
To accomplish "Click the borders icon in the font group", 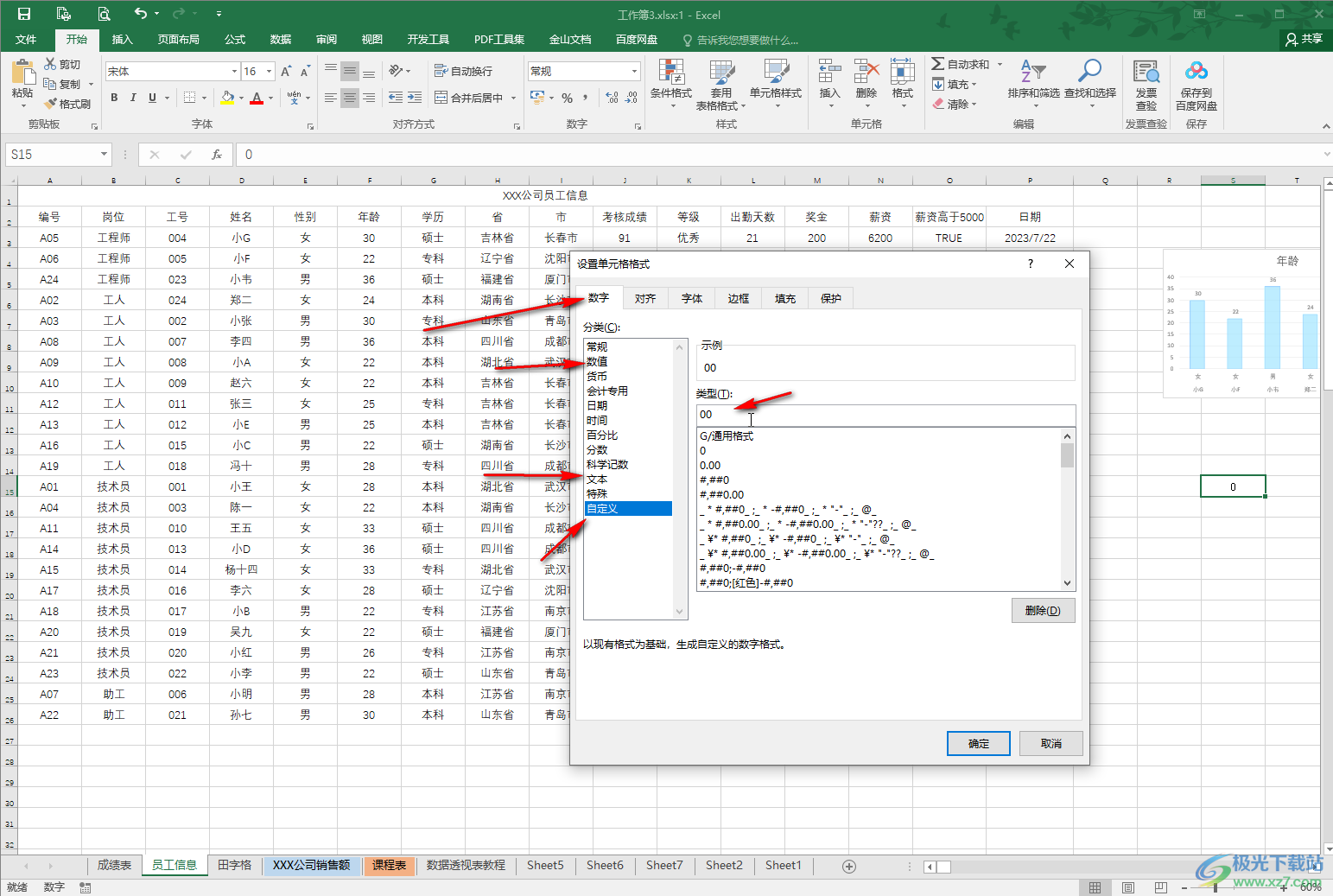I will click(190, 98).
